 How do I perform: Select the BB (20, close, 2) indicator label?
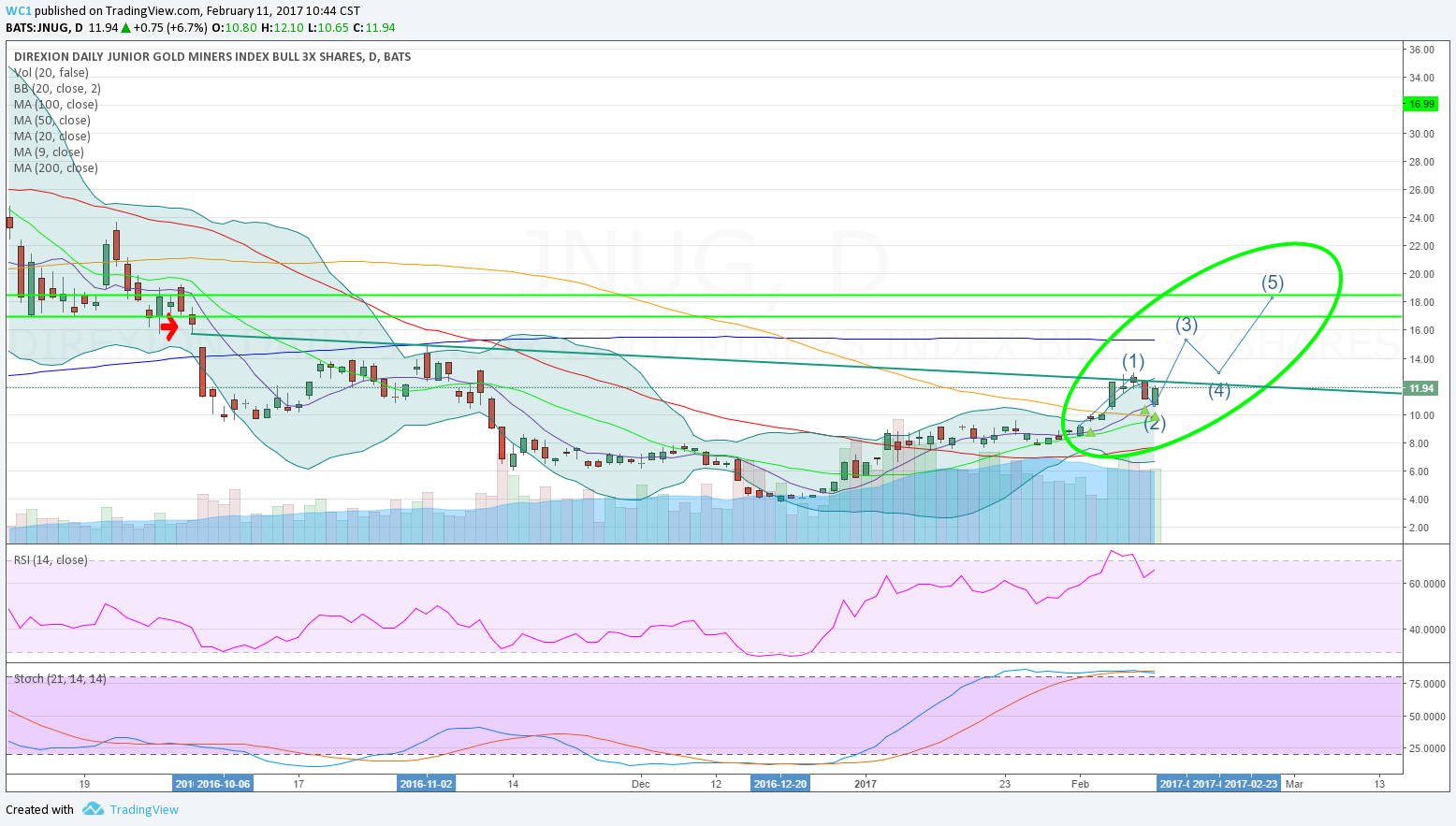[57, 89]
